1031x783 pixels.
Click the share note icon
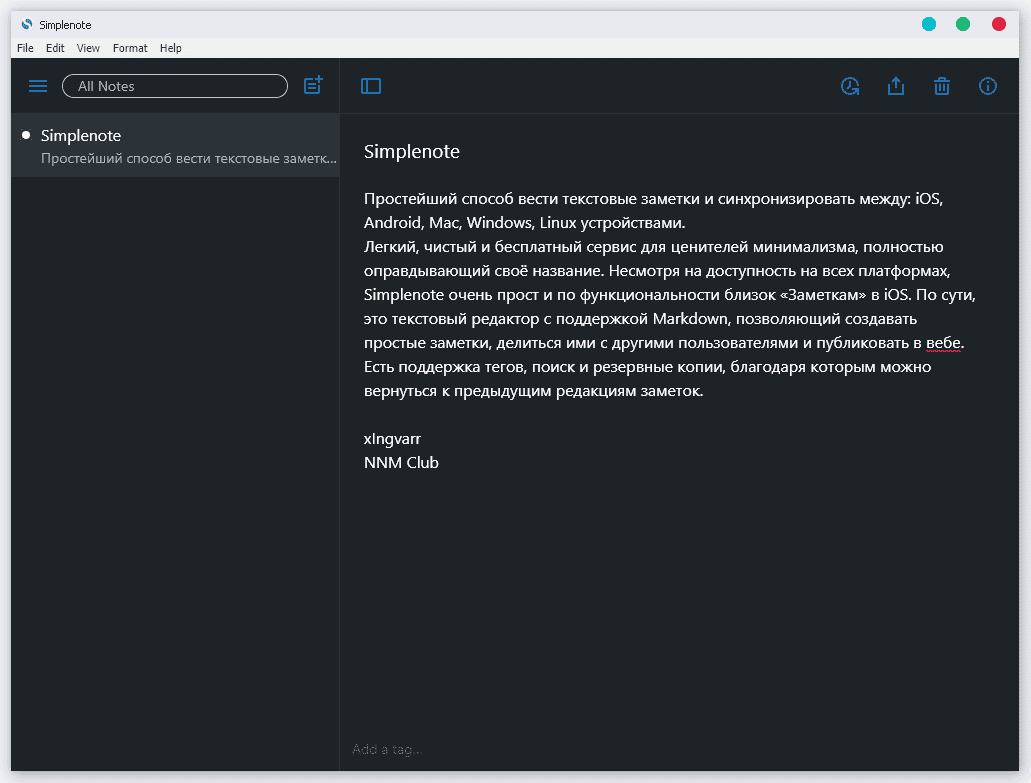896,86
